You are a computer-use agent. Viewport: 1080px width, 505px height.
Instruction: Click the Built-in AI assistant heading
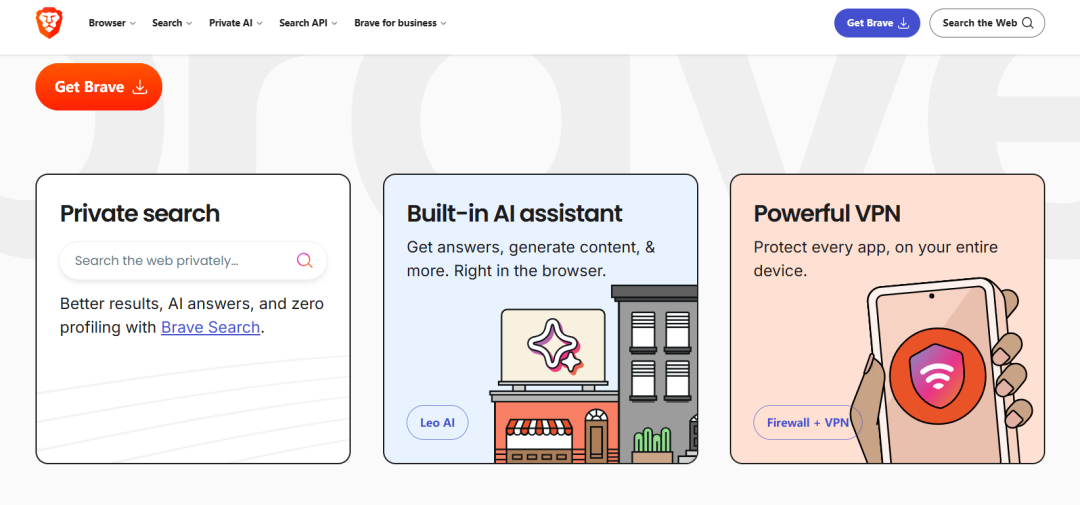[x=515, y=214]
